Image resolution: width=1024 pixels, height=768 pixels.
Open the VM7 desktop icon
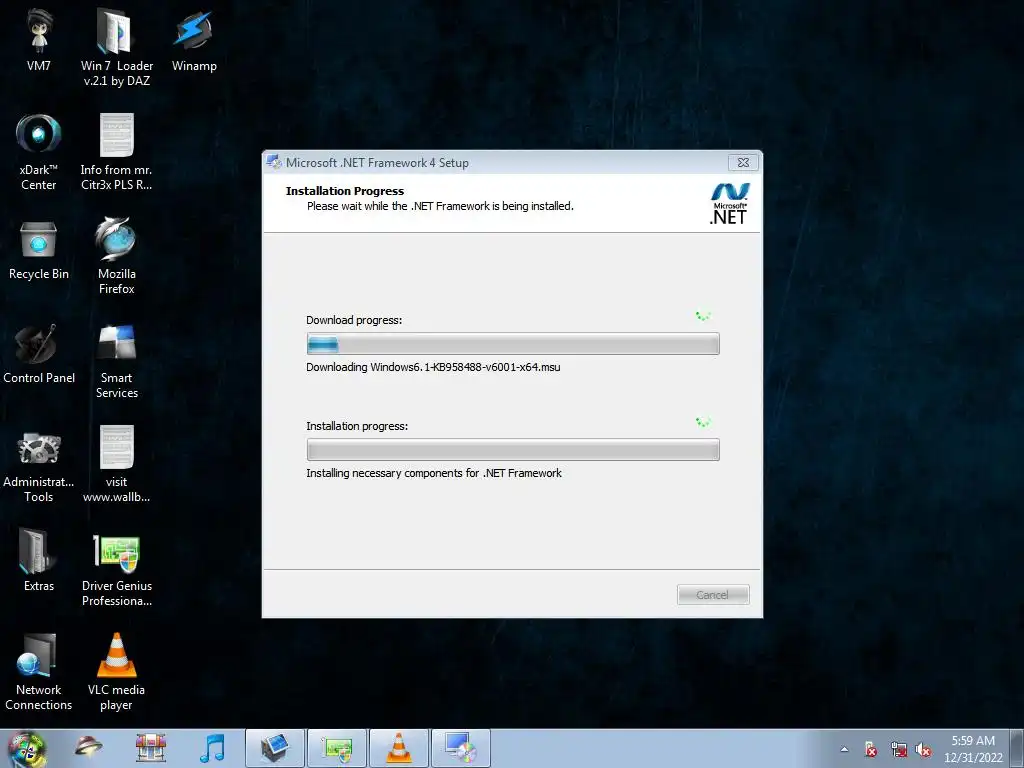click(39, 40)
